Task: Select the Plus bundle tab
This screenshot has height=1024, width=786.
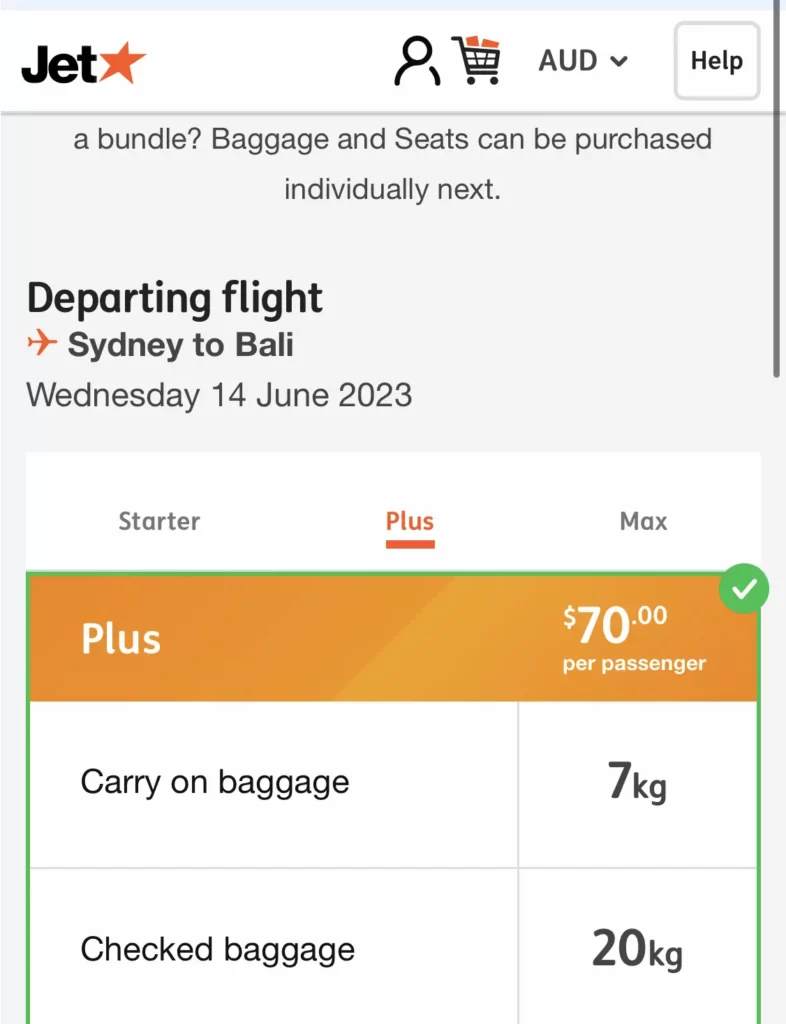Action: point(410,521)
